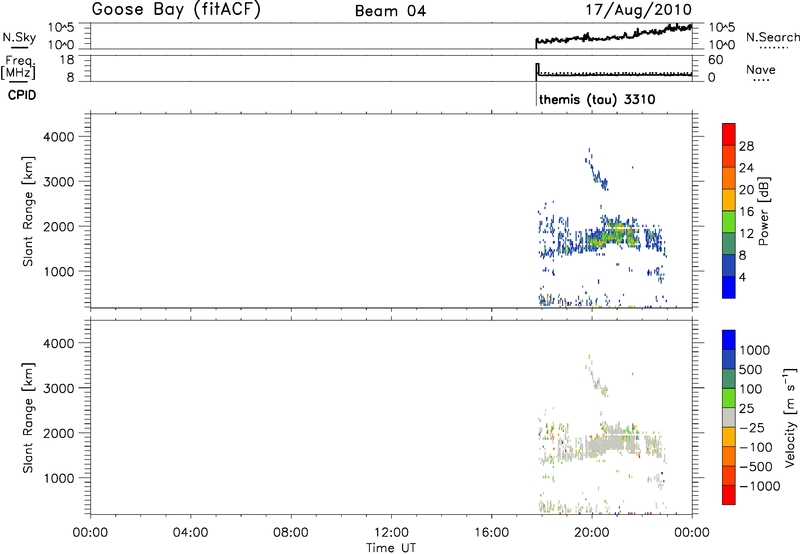800x554 pixels.
Task: Click the gray segment of velocity colorbar
Action: tap(729, 417)
